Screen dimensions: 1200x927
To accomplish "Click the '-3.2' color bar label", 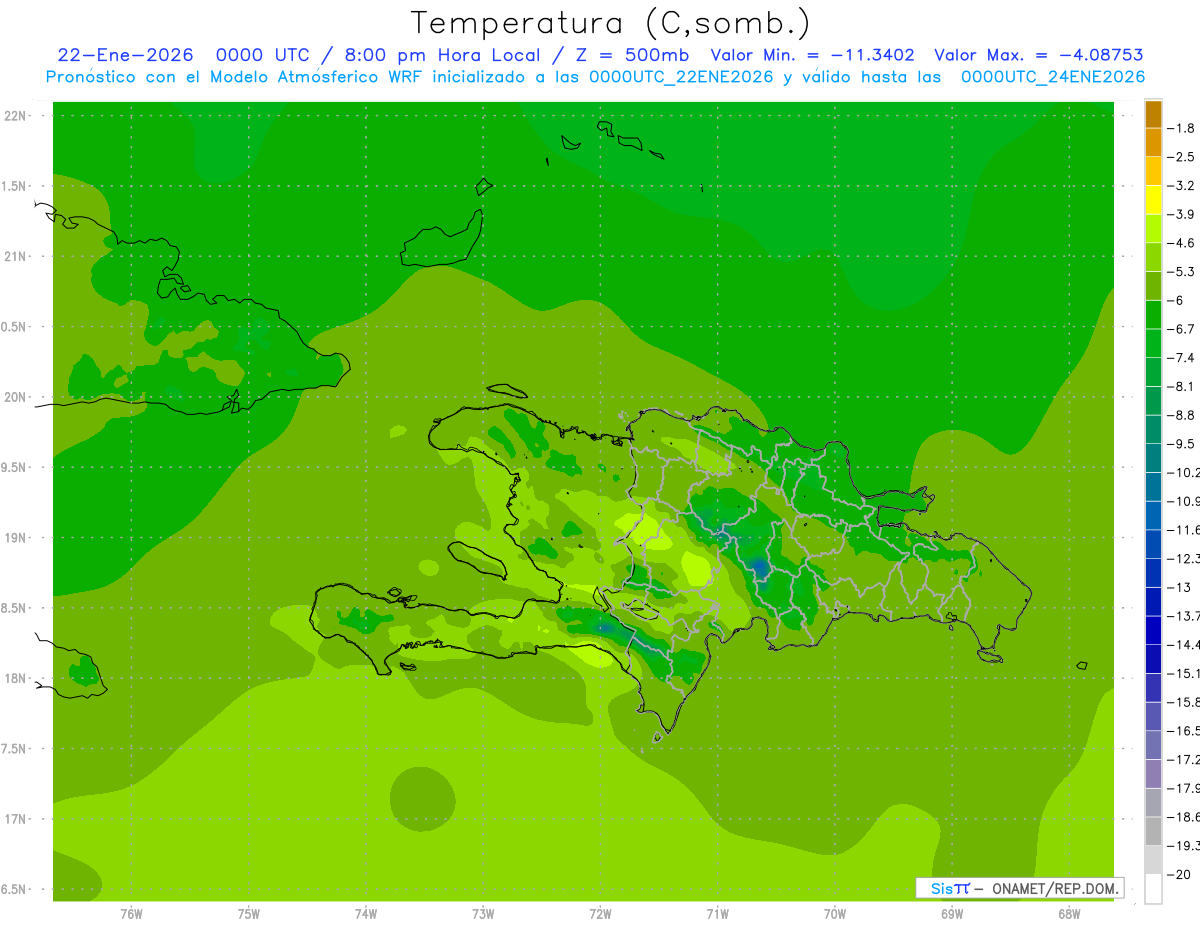I will pyautogui.click(x=1181, y=186).
